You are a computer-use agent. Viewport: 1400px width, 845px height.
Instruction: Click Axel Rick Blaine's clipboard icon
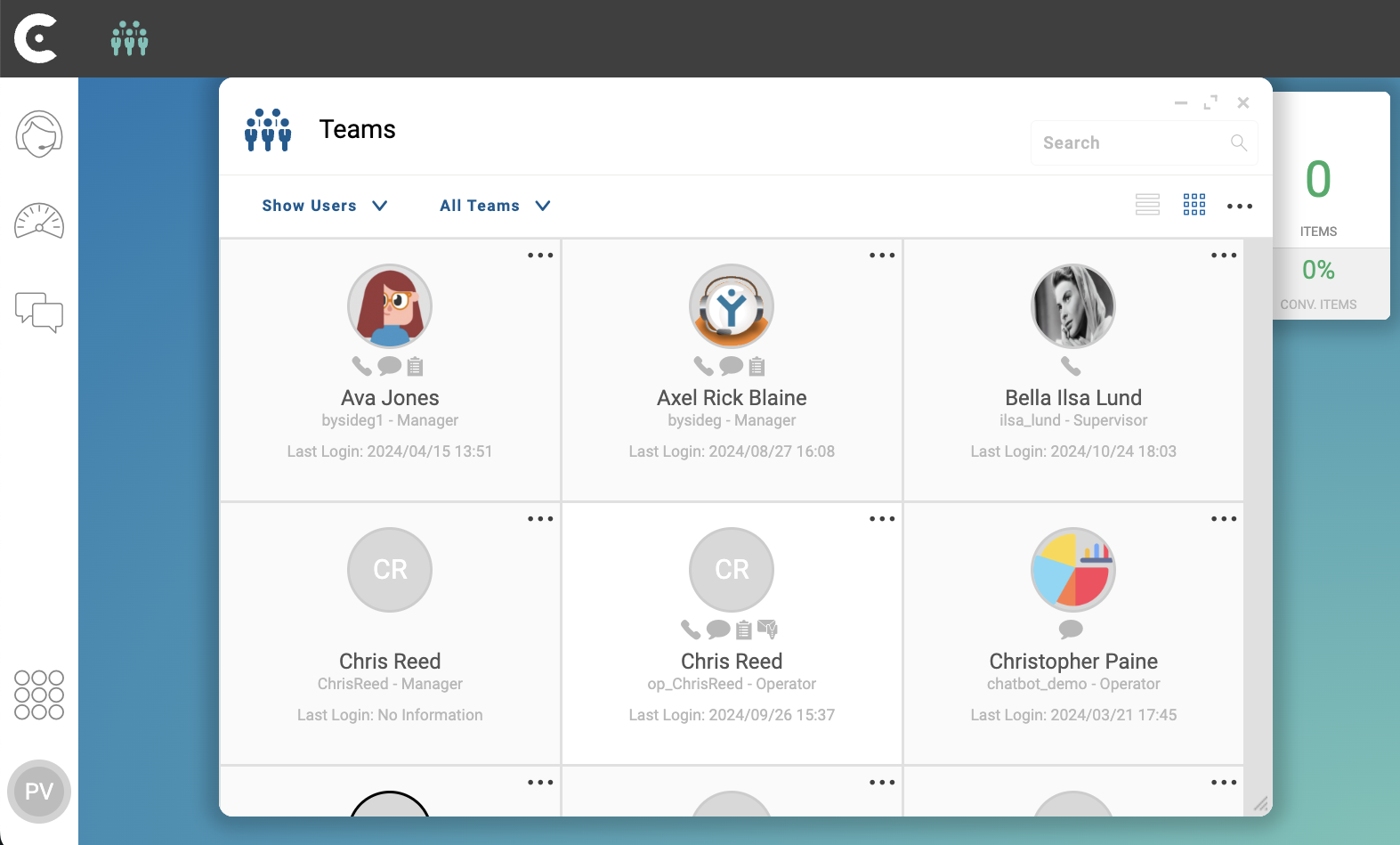pos(757,366)
